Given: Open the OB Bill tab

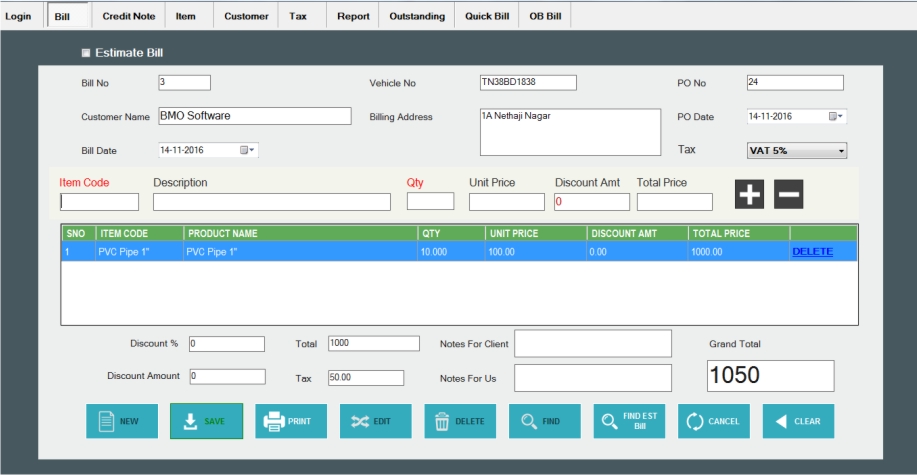Looking at the screenshot, I should click(545, 16).
